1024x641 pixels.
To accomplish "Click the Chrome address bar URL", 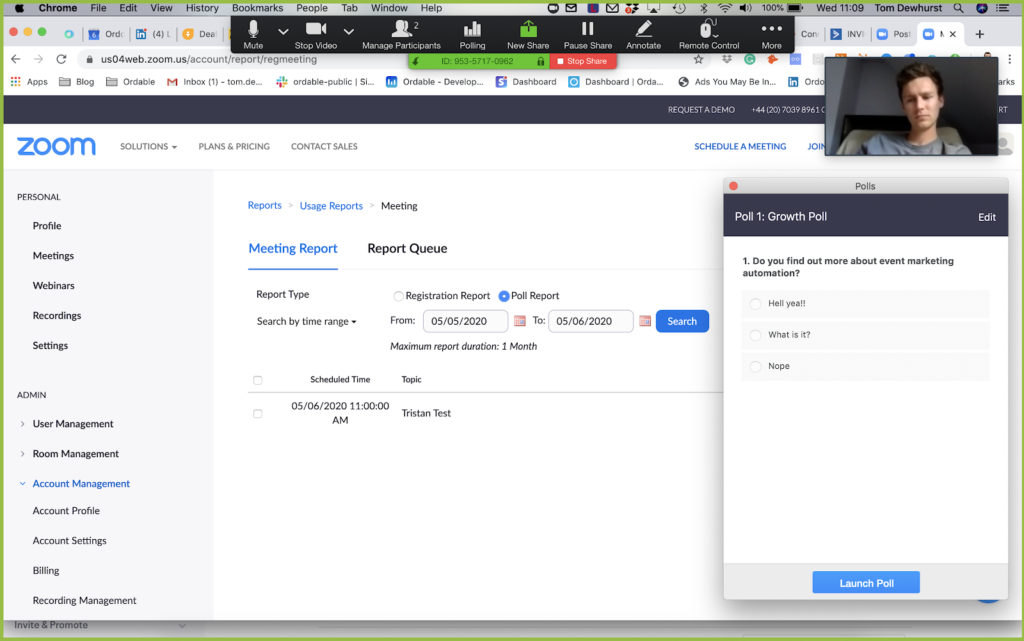I will tap(209, 59).
